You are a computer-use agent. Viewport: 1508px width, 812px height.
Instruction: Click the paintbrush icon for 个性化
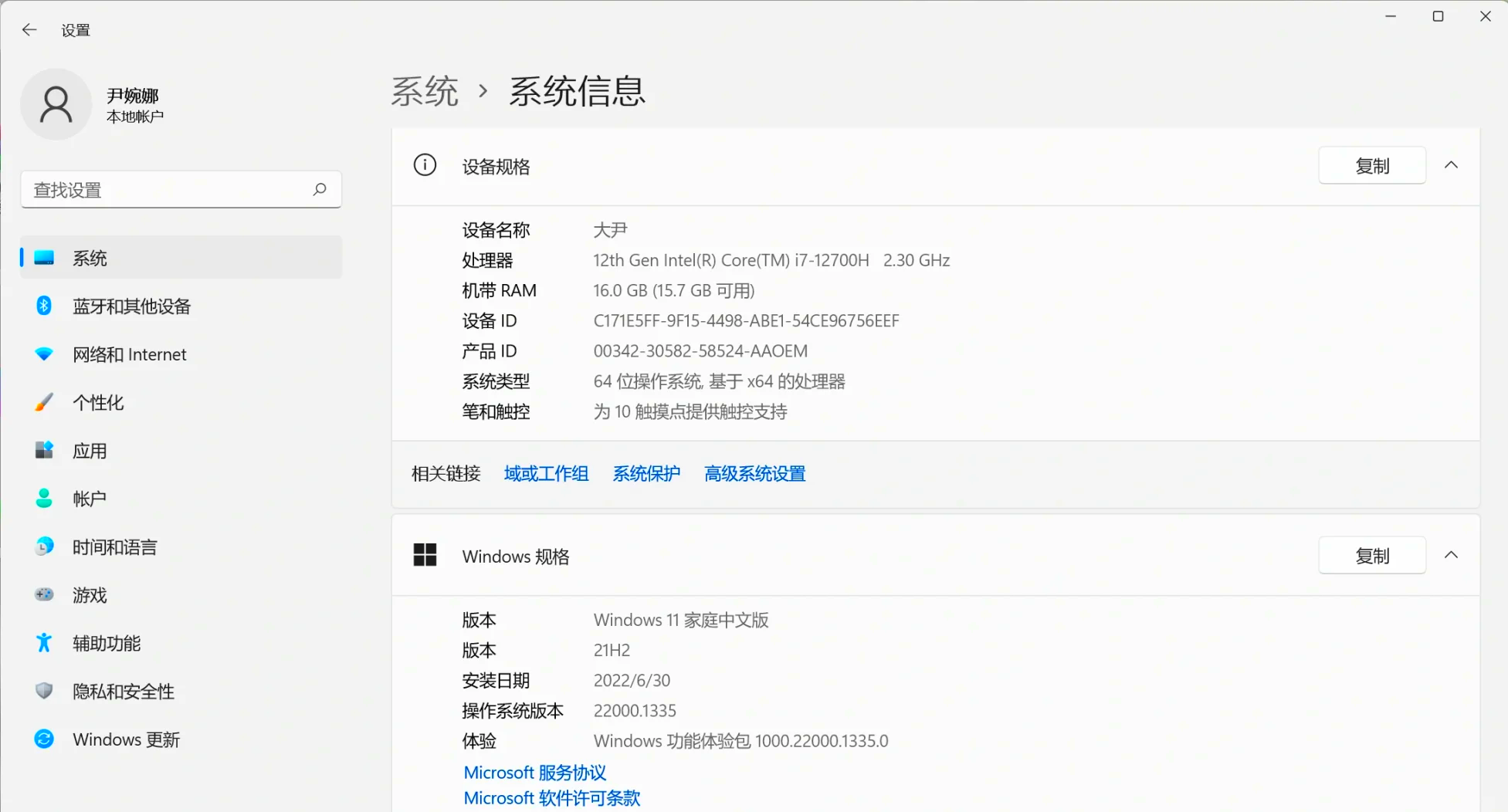(x=45, y=402)
